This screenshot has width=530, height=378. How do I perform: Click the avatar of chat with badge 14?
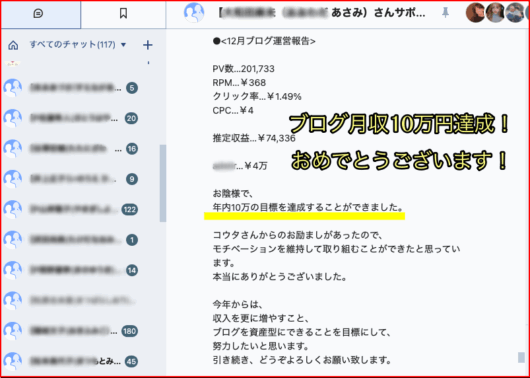coord(13,270)
